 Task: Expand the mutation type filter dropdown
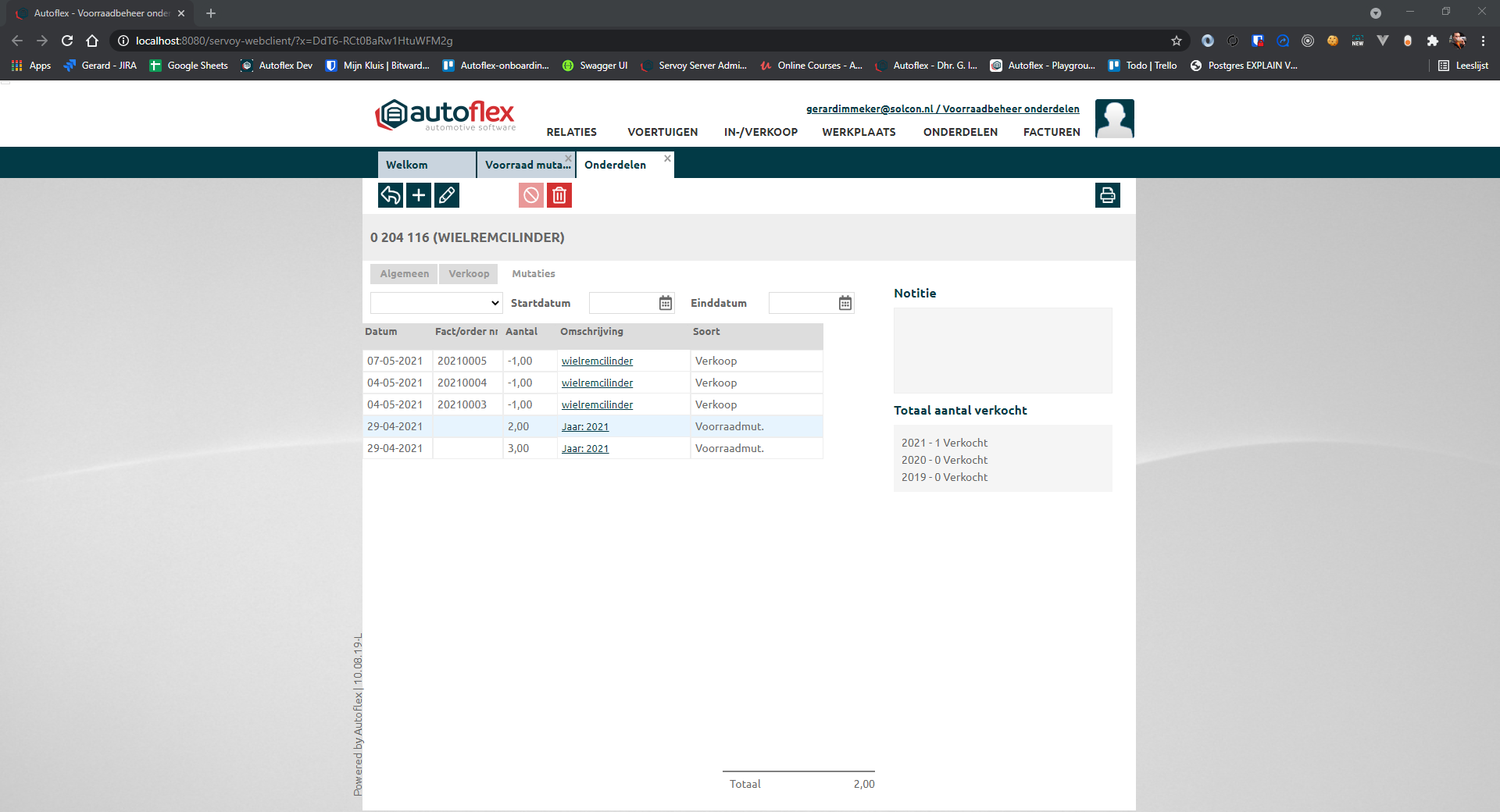click(x=436, y=303)
